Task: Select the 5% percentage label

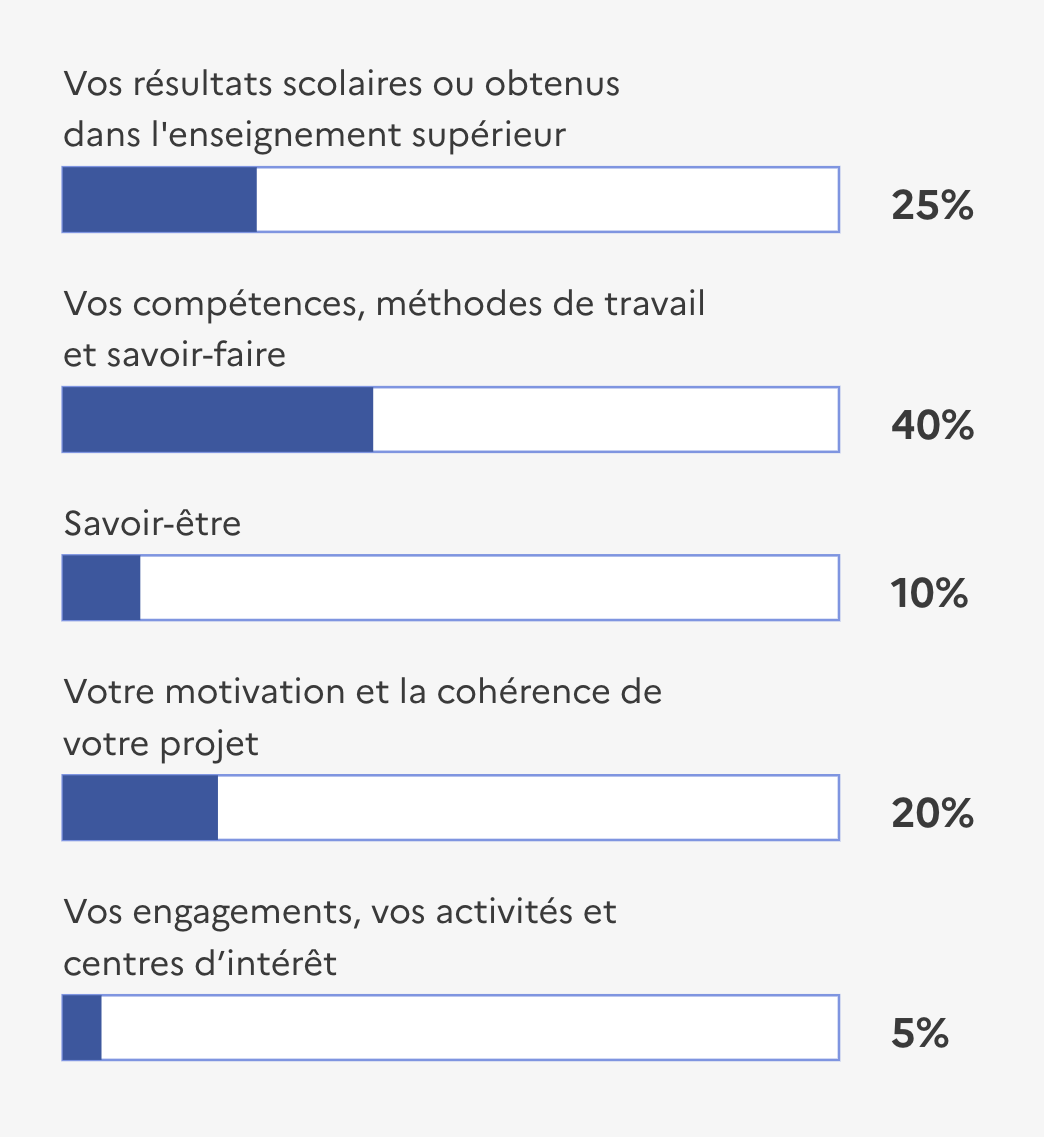Action: 920,1033
